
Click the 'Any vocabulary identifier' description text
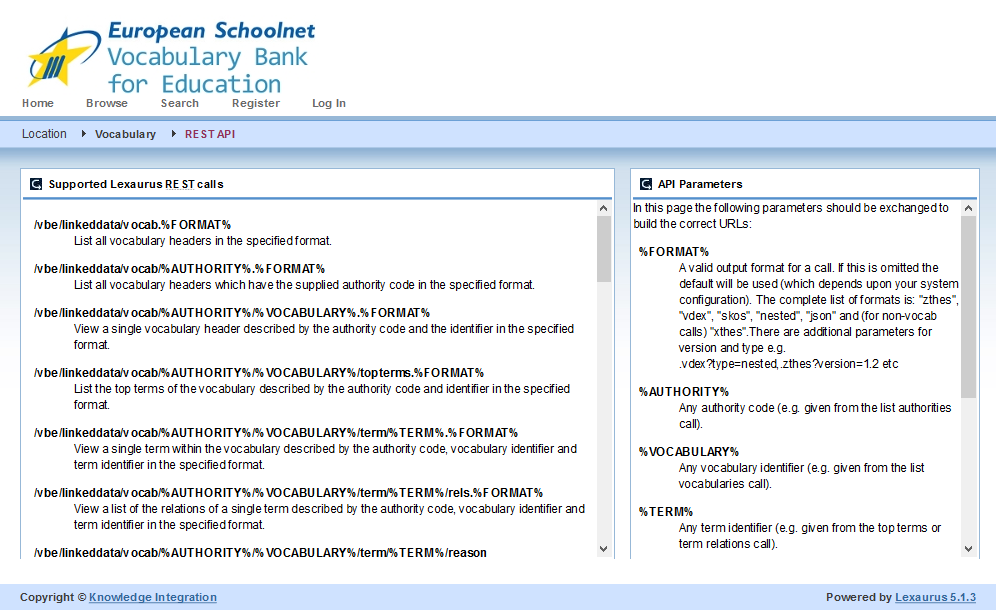[802, 476]
